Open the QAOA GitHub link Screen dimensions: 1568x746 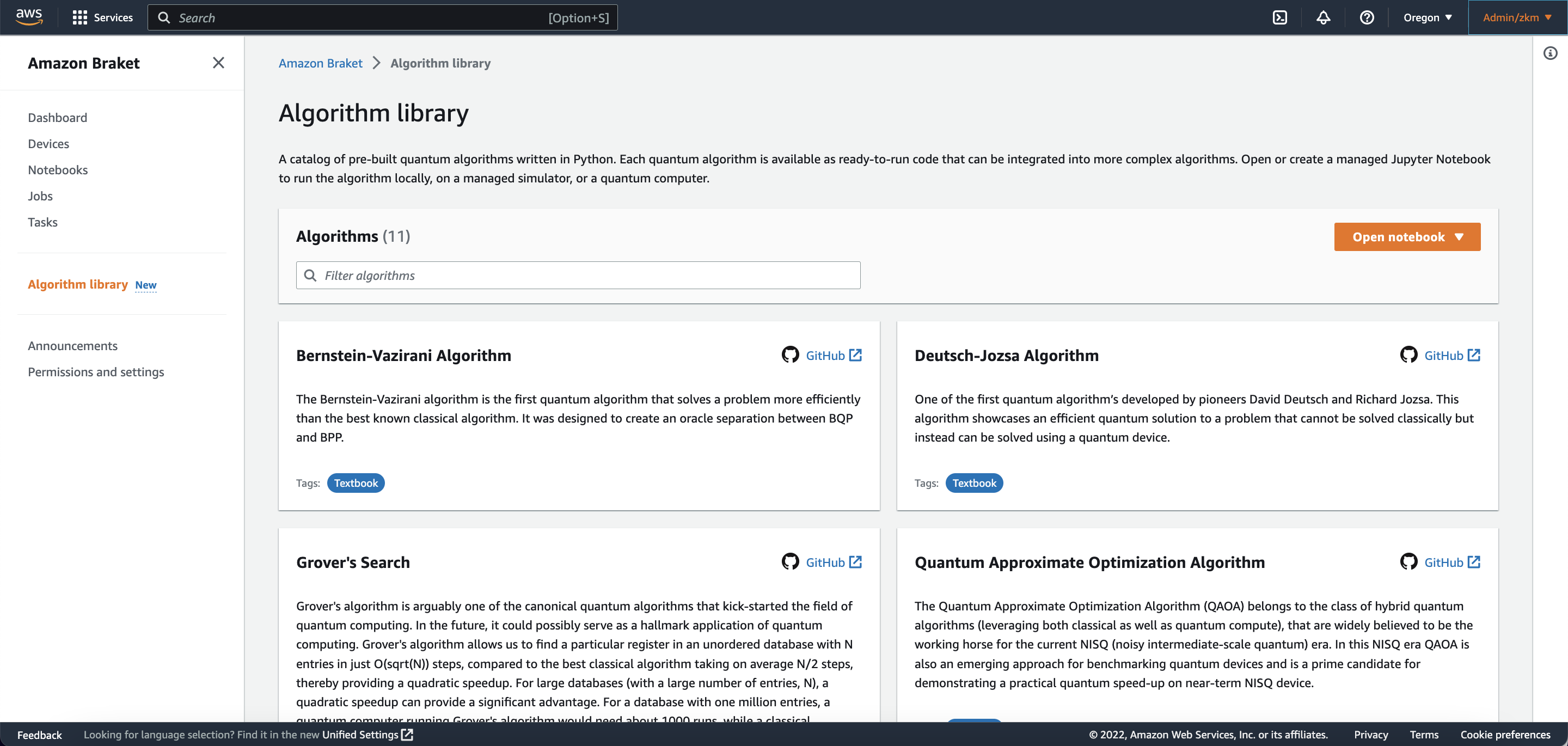point(1441,562)
